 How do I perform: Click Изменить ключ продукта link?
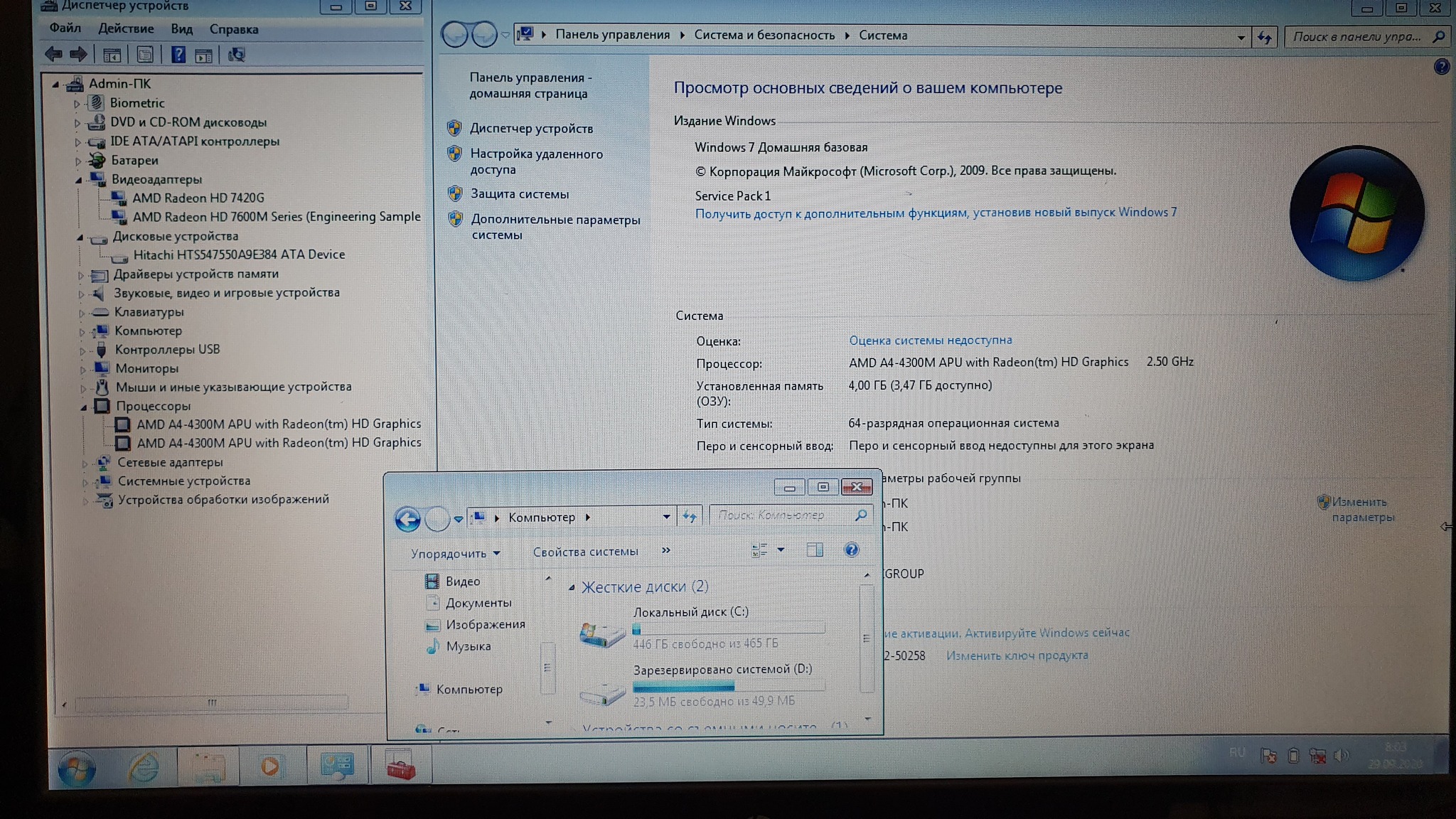(x=1017, y=655)
